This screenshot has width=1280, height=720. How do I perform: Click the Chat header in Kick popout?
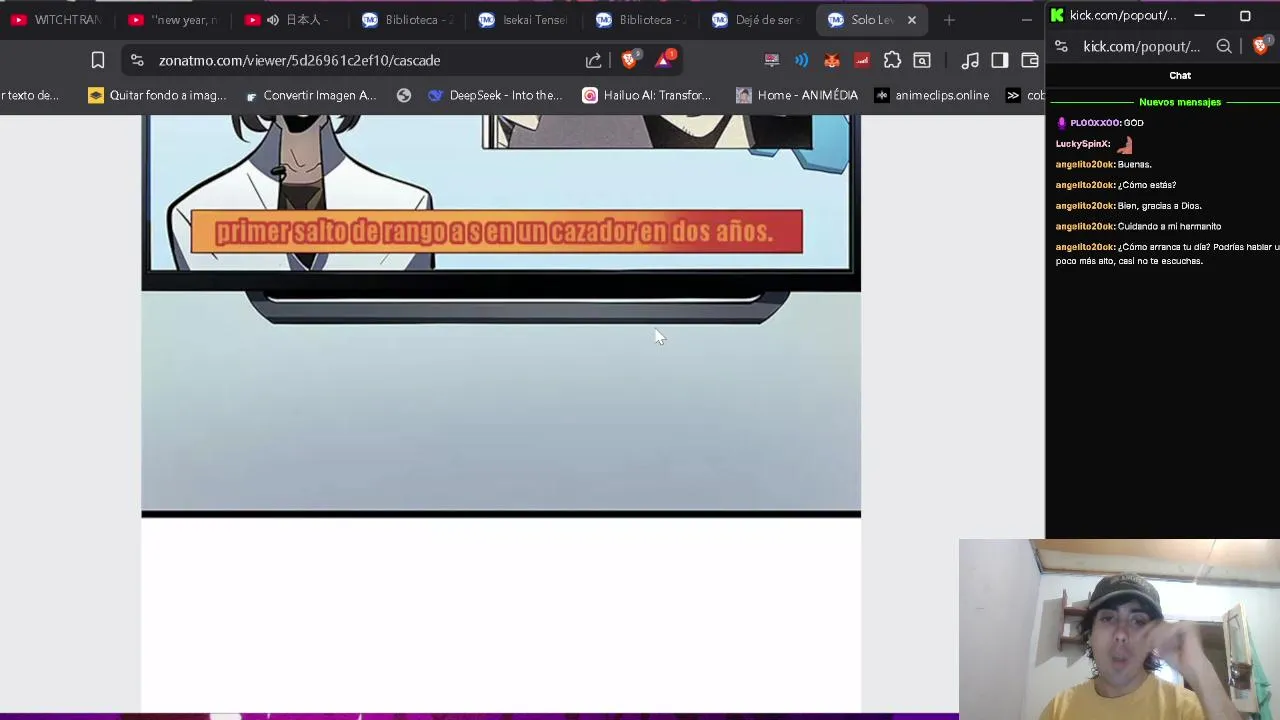[x=1180, y=75]
